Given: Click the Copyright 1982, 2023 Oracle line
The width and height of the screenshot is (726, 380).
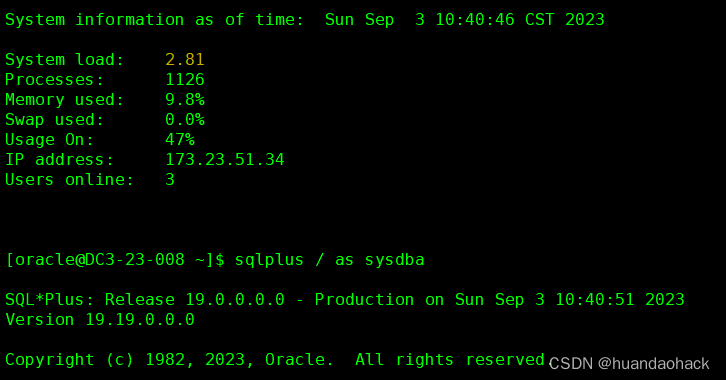Looking at the screenshot, I should click(x=275, y=360).
